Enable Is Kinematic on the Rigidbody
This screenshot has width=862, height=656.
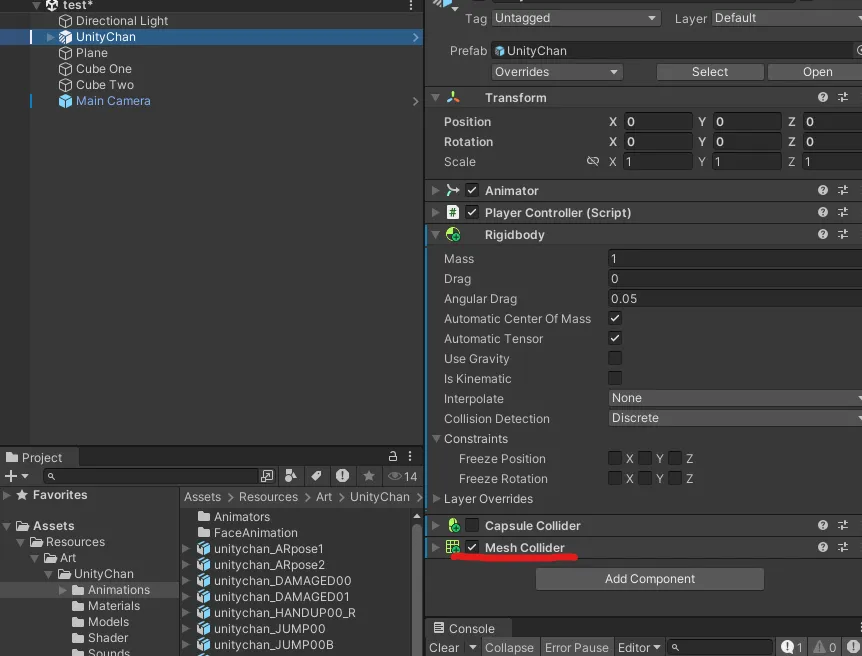click(x=615, y=378)
